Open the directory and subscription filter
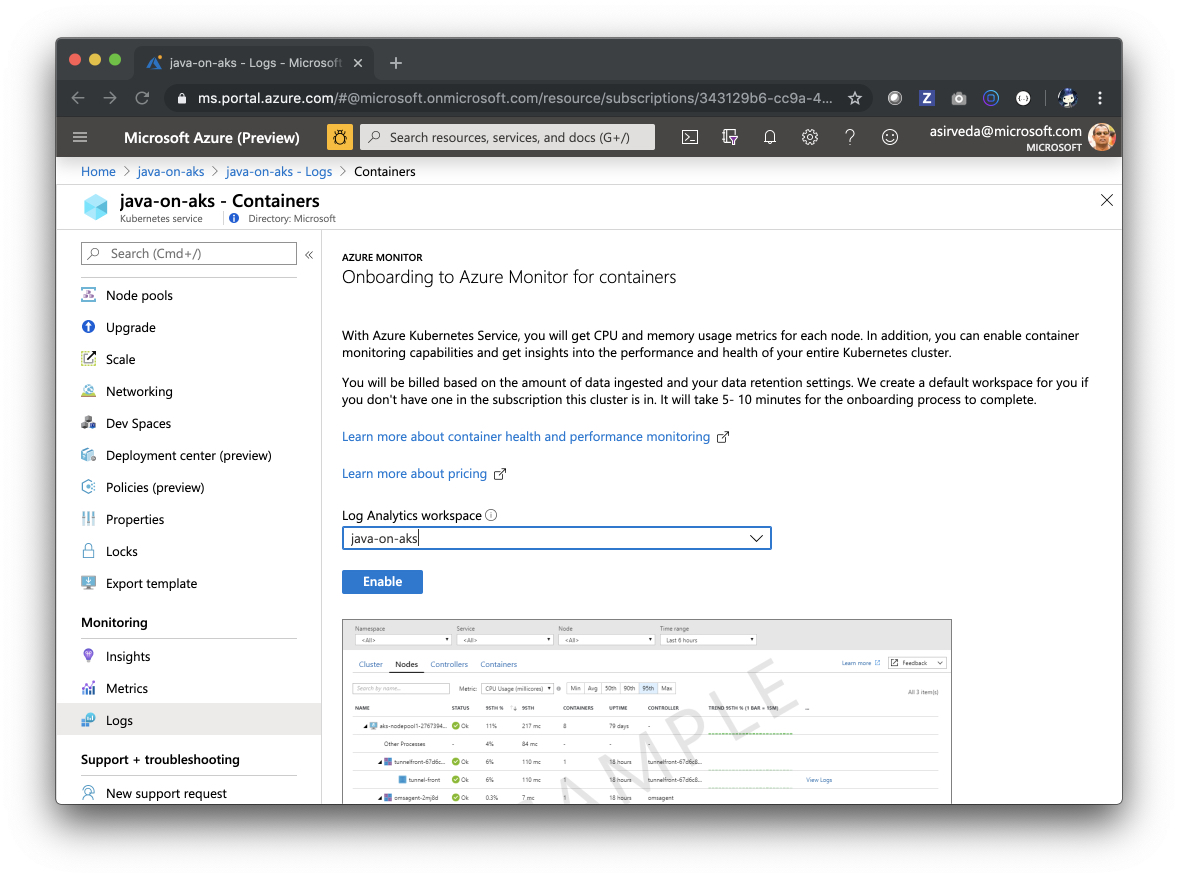 coord(729,137)
